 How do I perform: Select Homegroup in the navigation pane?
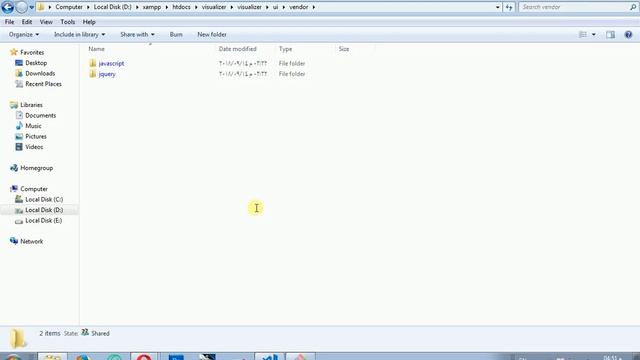36,168
